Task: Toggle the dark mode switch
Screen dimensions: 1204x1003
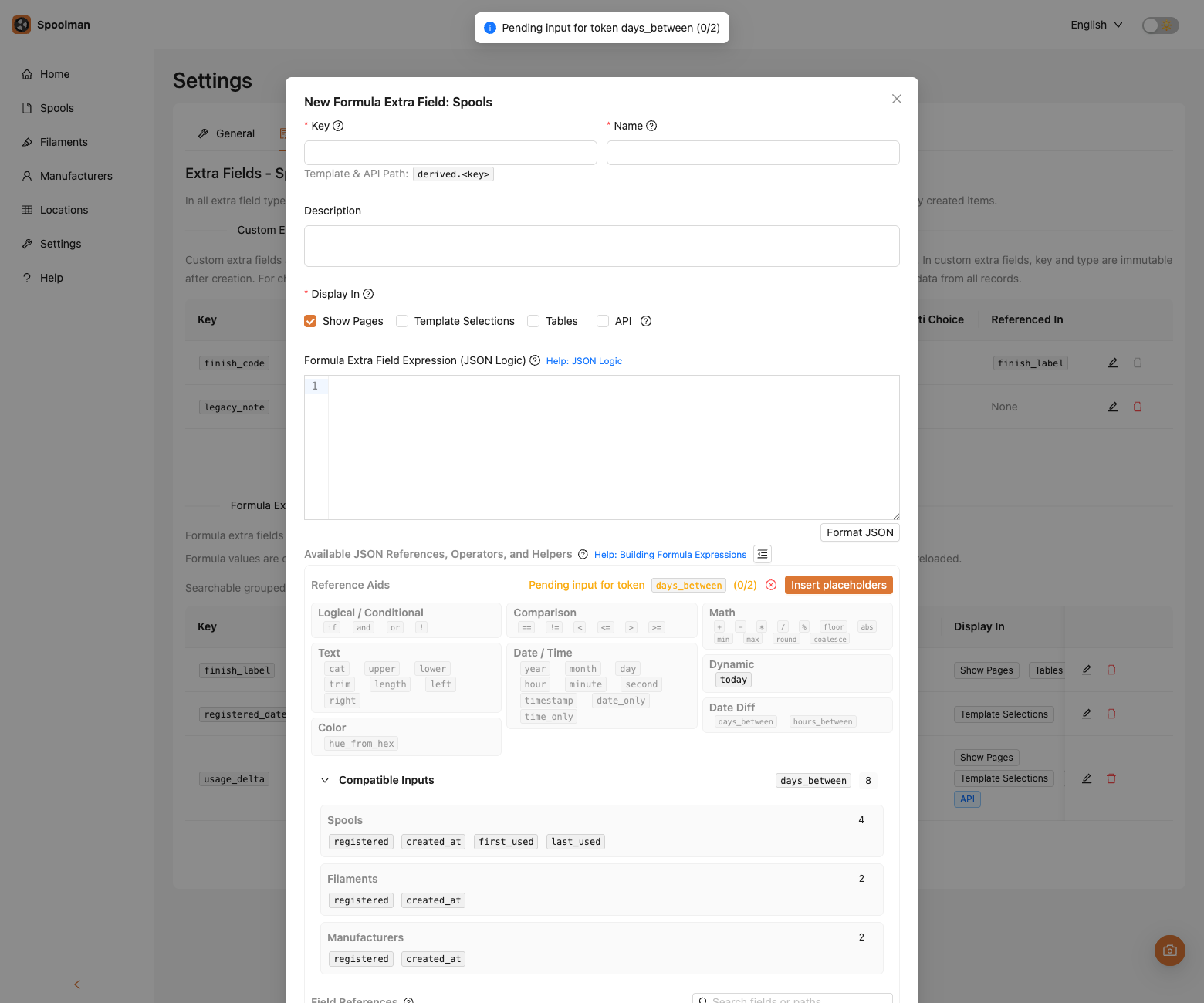Action: [1160, 25]
